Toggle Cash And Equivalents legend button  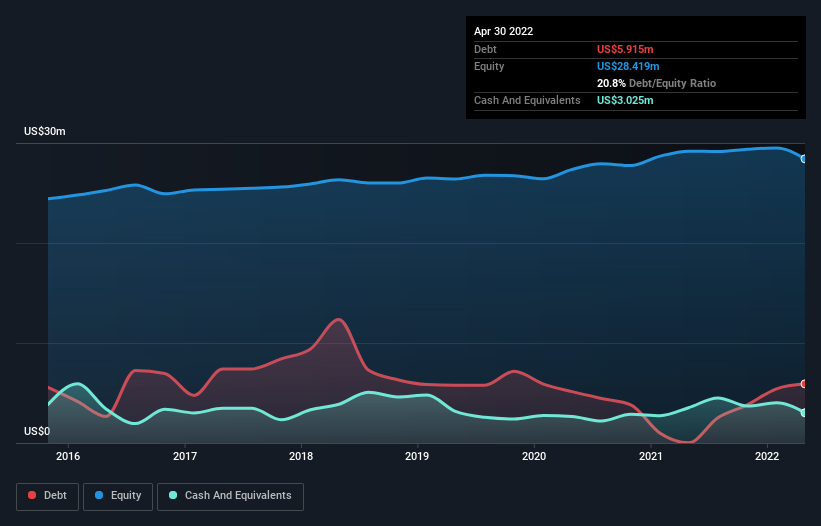230,496
